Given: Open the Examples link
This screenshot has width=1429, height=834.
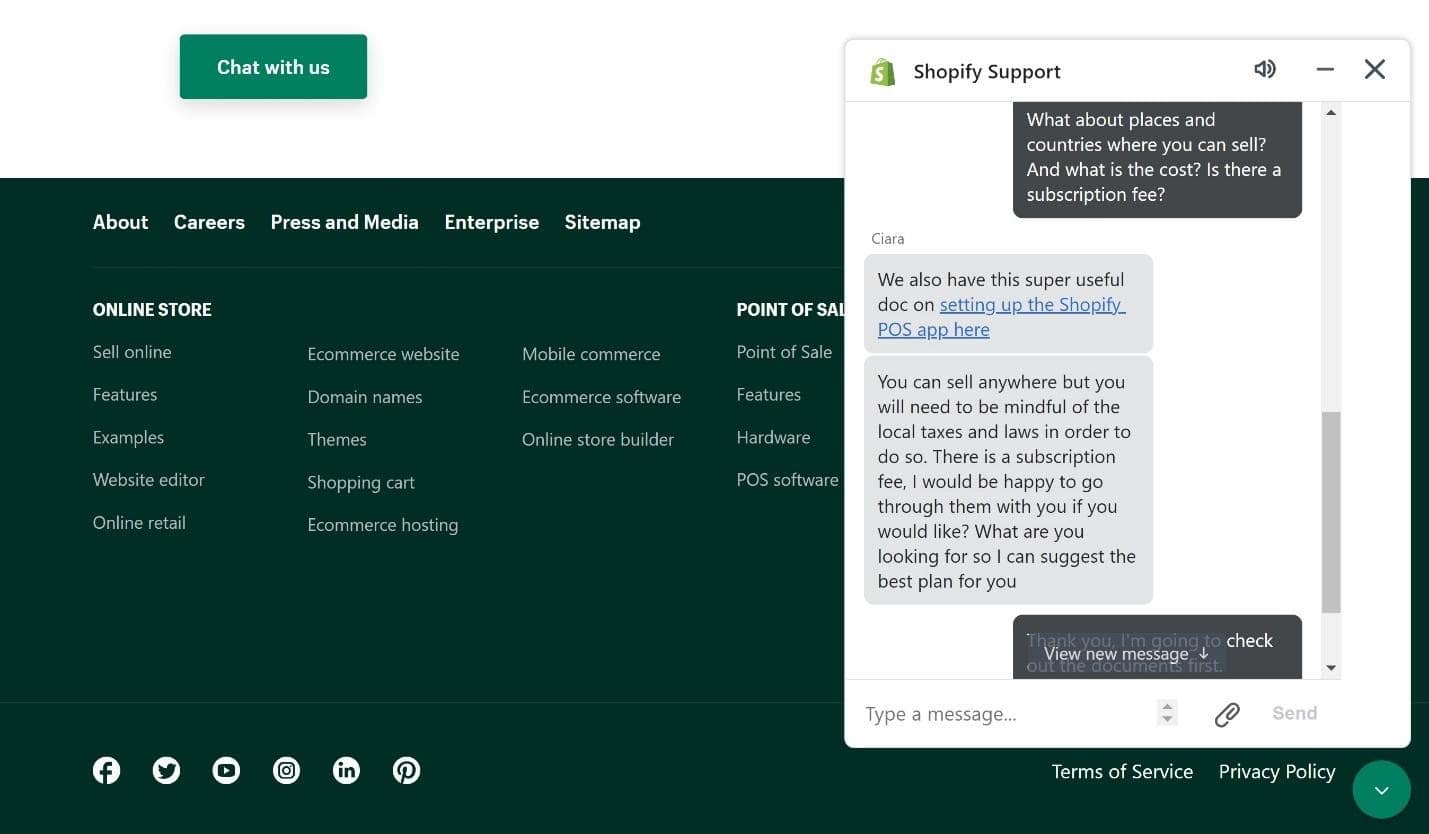Looking at the screenshot, I should [128, 437].
